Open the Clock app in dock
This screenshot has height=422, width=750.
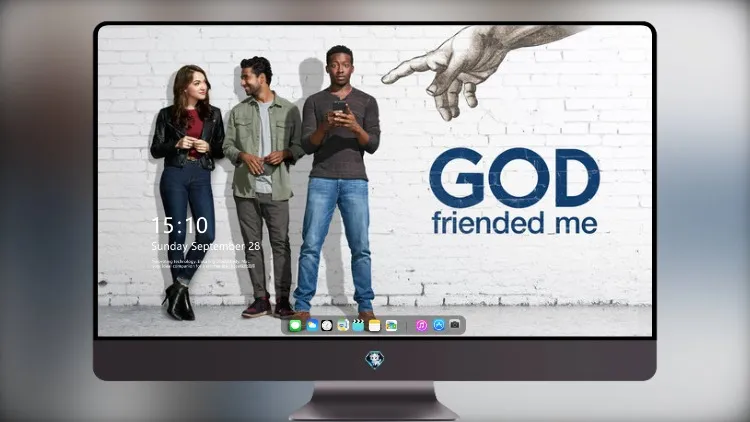[327, 326]
